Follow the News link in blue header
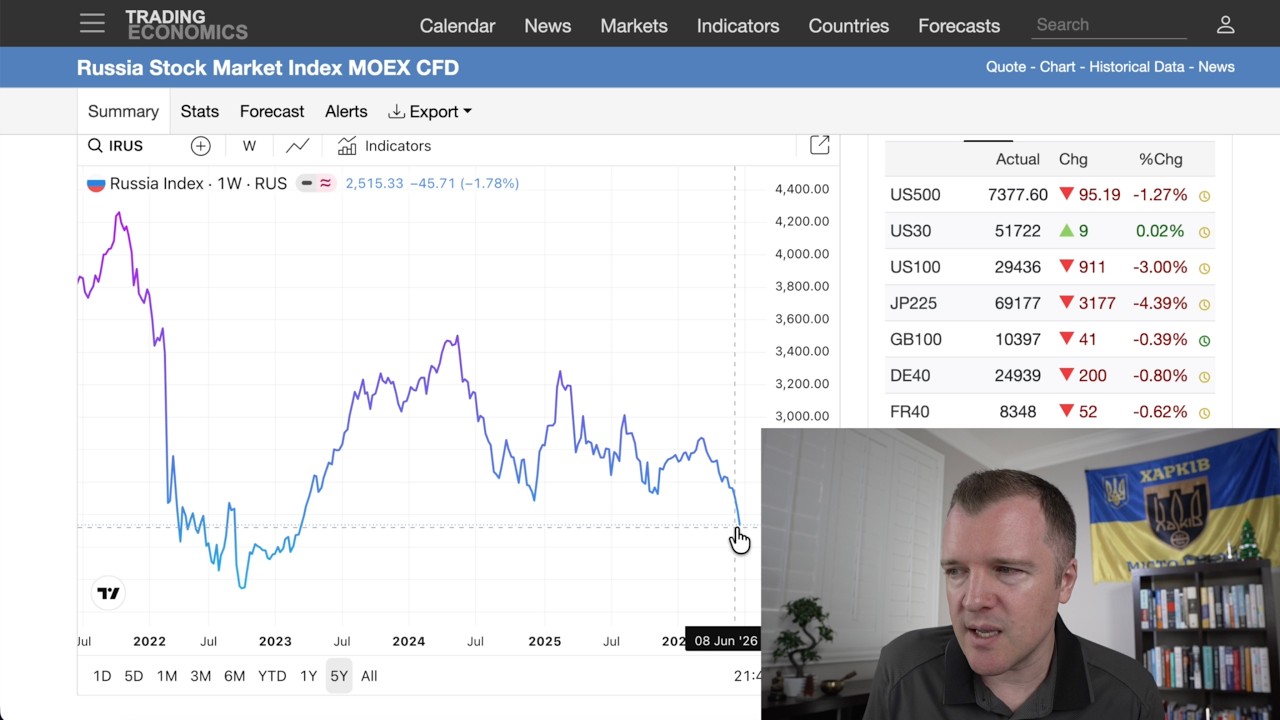This screenshot has height=720, width=1280. pyautogui.click(x=1216, y=67)
